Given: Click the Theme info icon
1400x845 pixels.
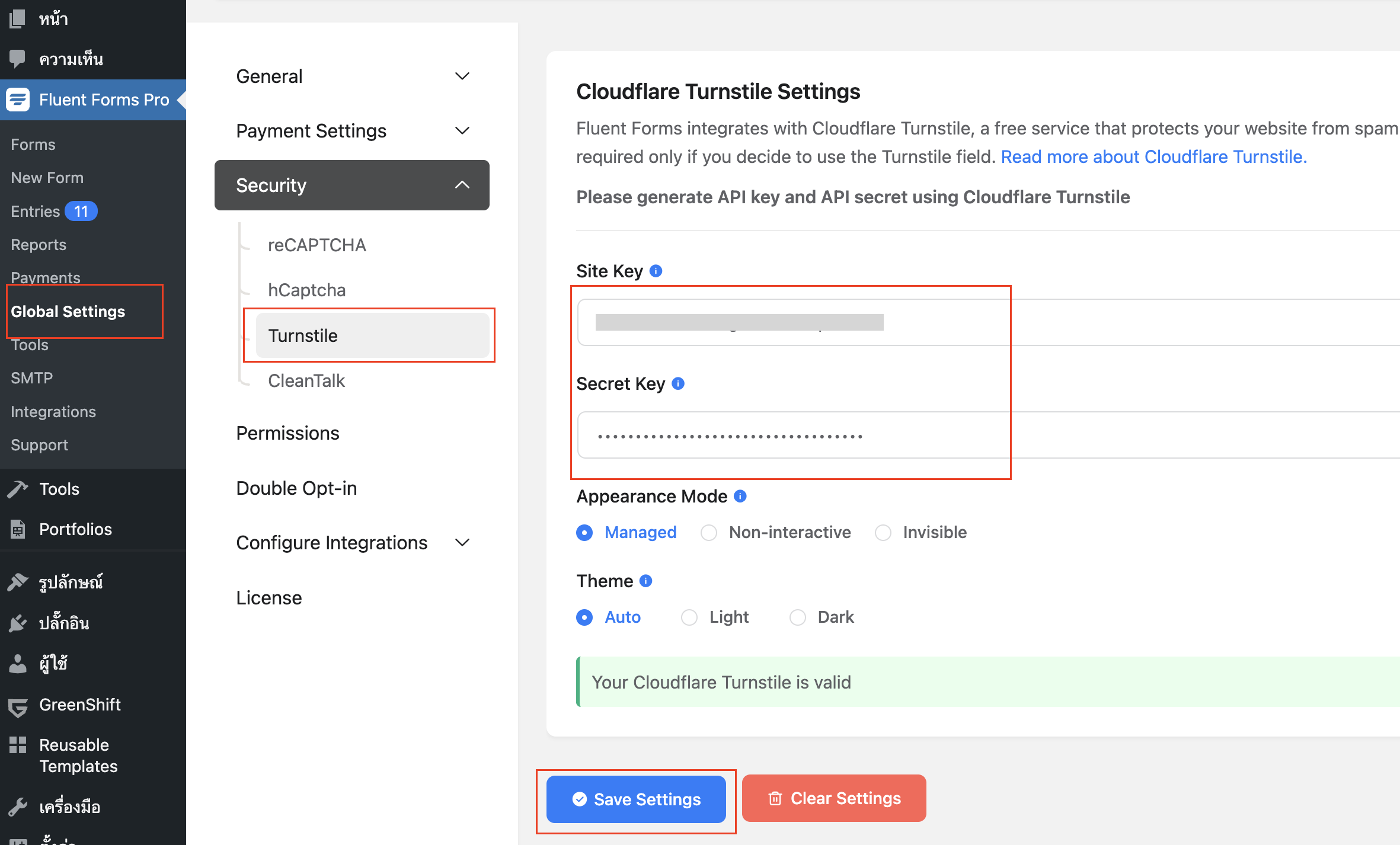Looking at the screenshot, I should [646, 581].
